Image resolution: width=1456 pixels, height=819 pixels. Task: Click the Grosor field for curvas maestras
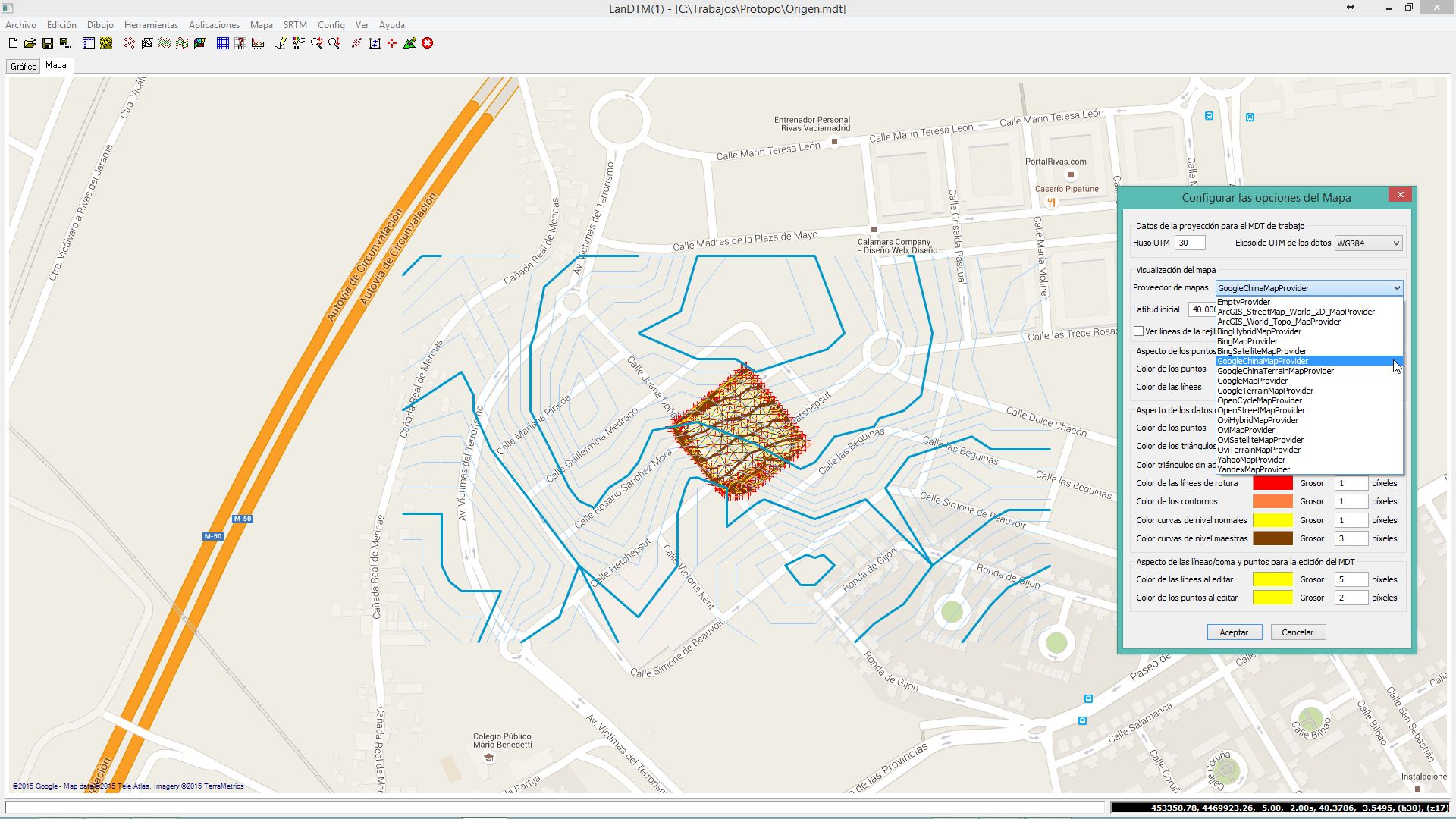tap(1351, 538)
